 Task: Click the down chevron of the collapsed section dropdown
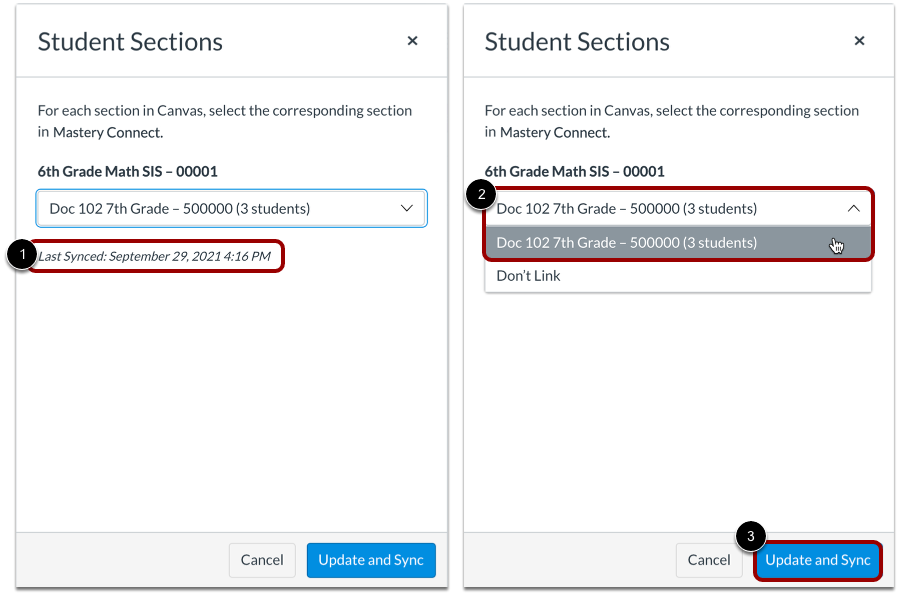[406, 208]
